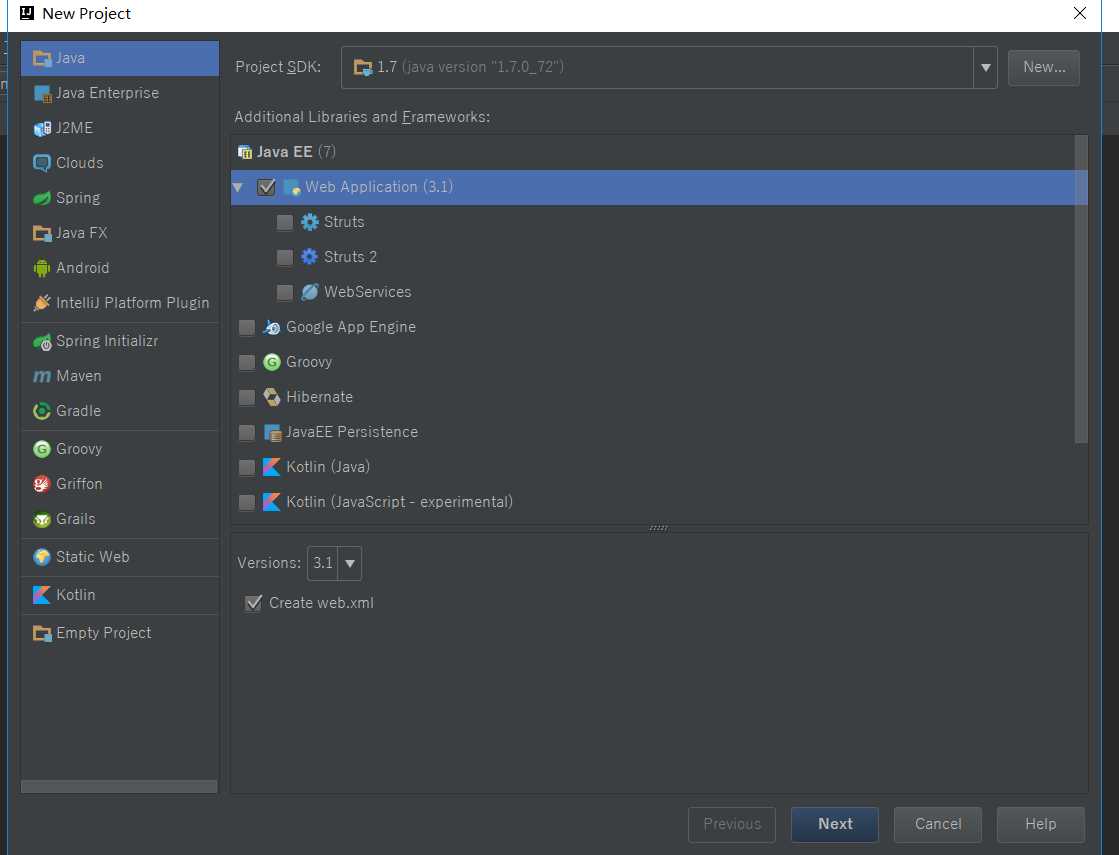Click the Java Enterprise icon
The width and height of the screenshot is (1119, 855).
(x=42, y=93)
